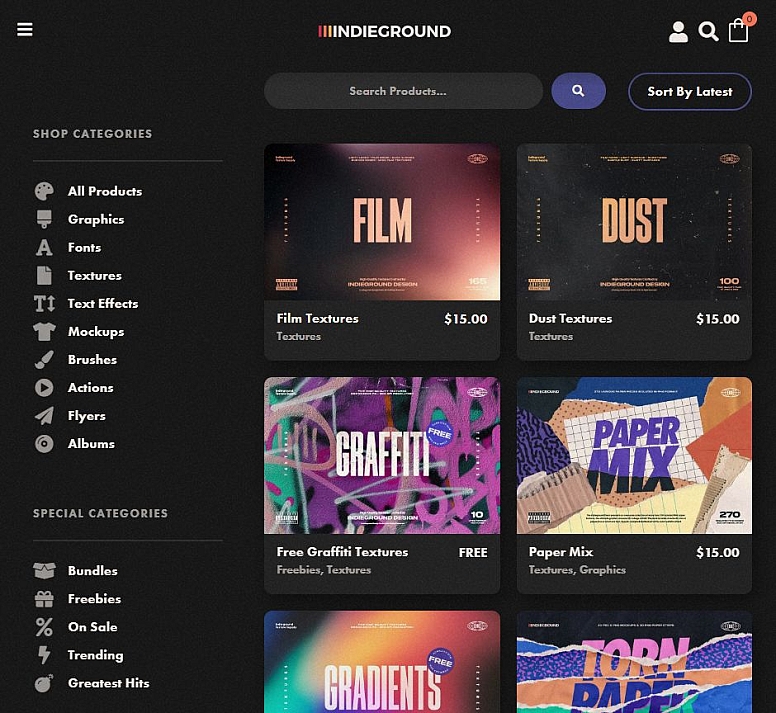Open the Film Textures product thumbnail
Image resolution: width=776 pixels, height=713 pixels.
pyautogui.click(x=382, y=222)
